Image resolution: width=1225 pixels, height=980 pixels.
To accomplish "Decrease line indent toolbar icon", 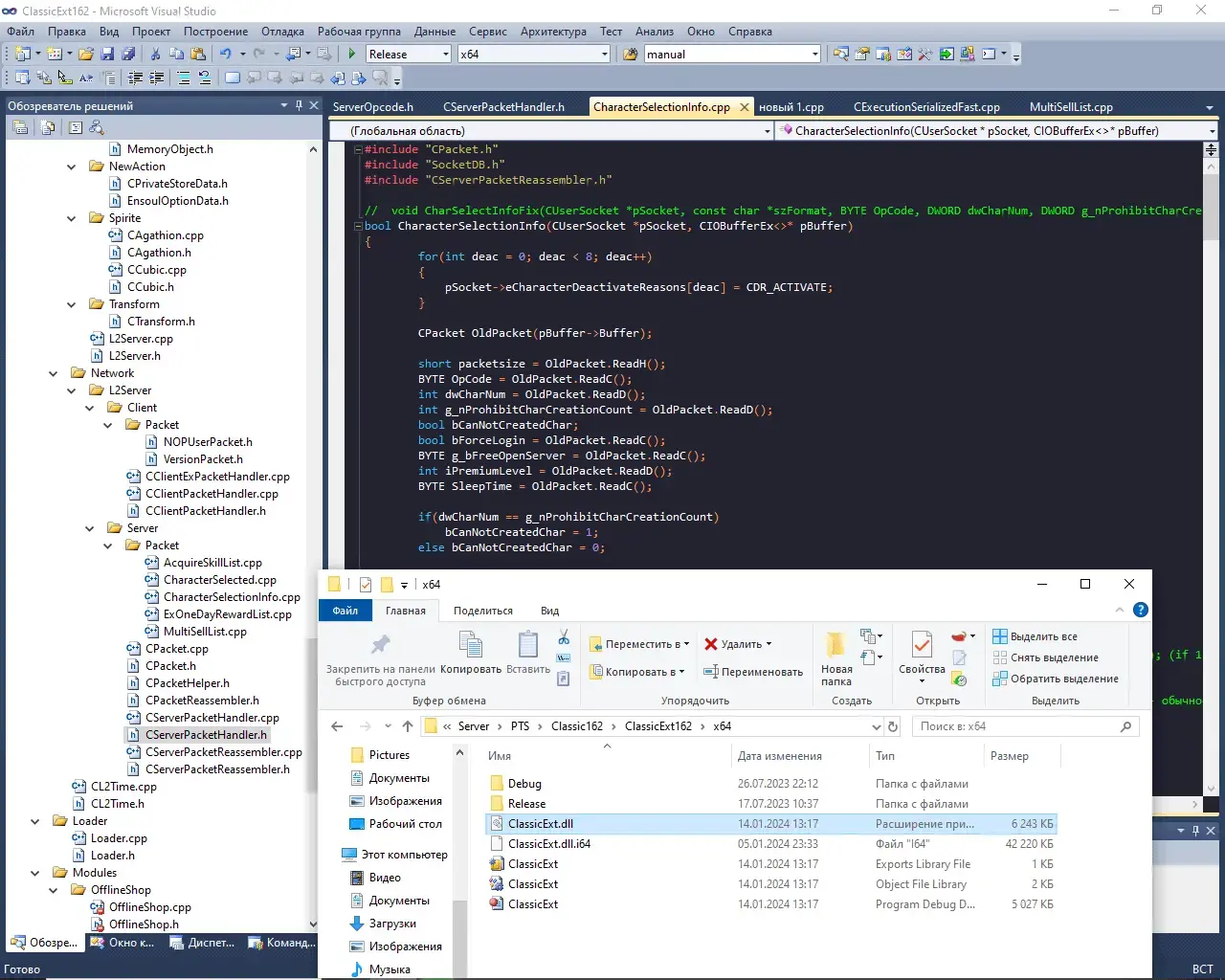I will pyautogui.click(x=135, y=78).
